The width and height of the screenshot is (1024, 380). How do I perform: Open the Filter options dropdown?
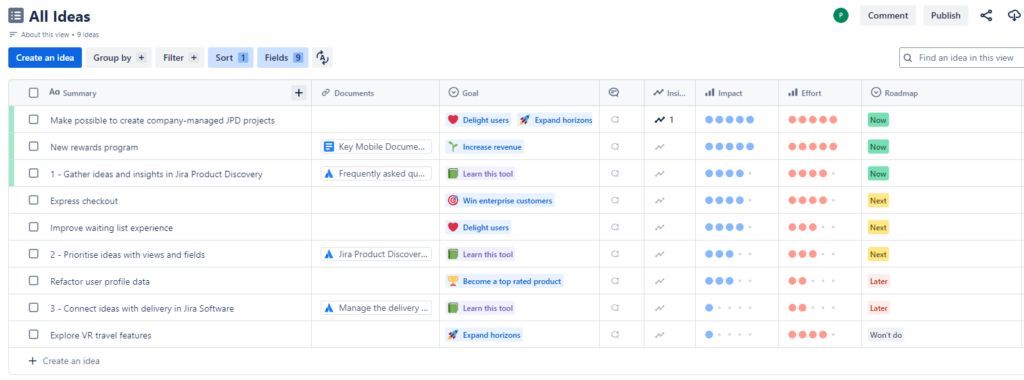click(180, 57)
